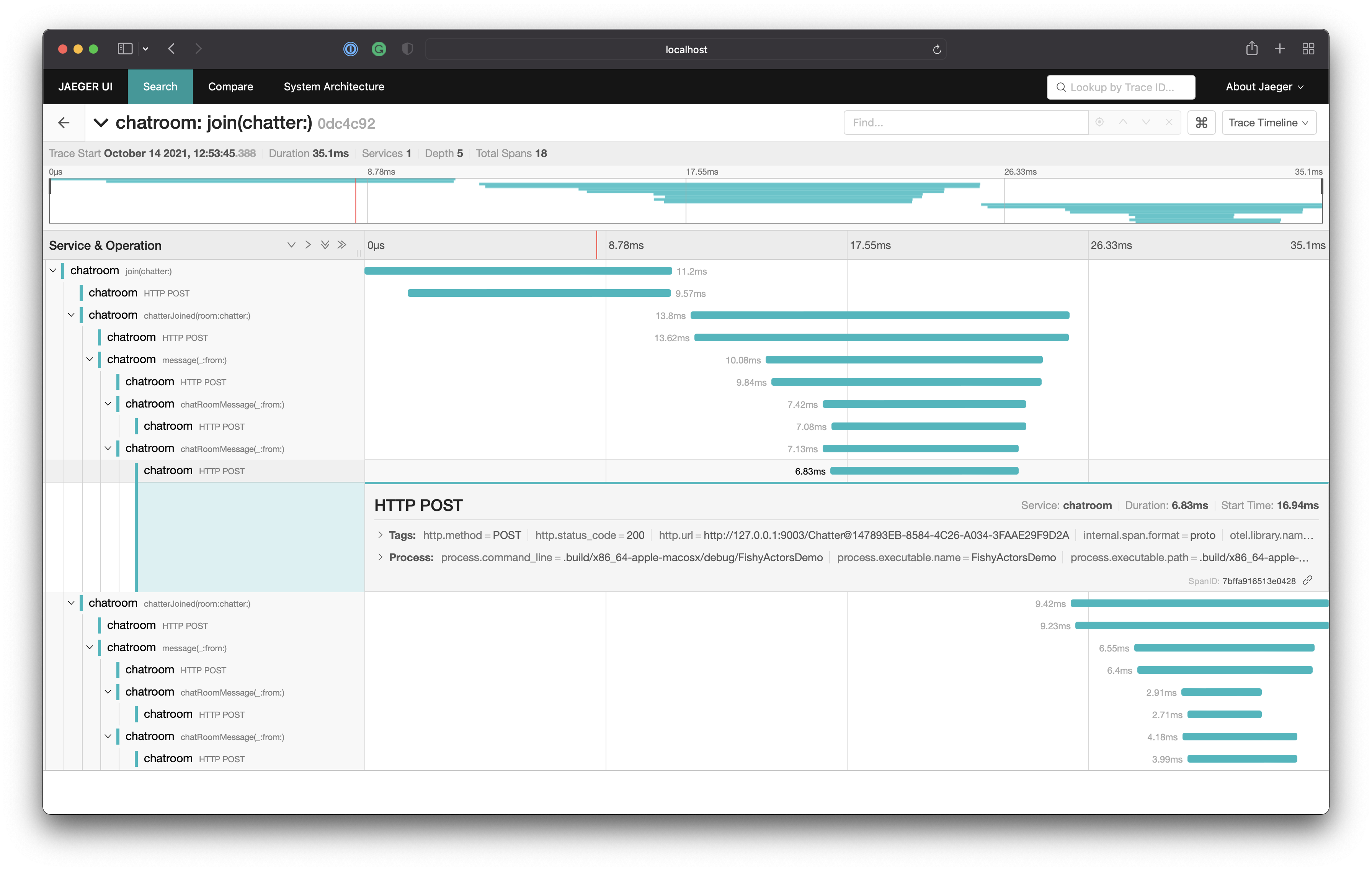
Task: Copy deep link icon next to SpanID
Action: (x=1308, y=580)
